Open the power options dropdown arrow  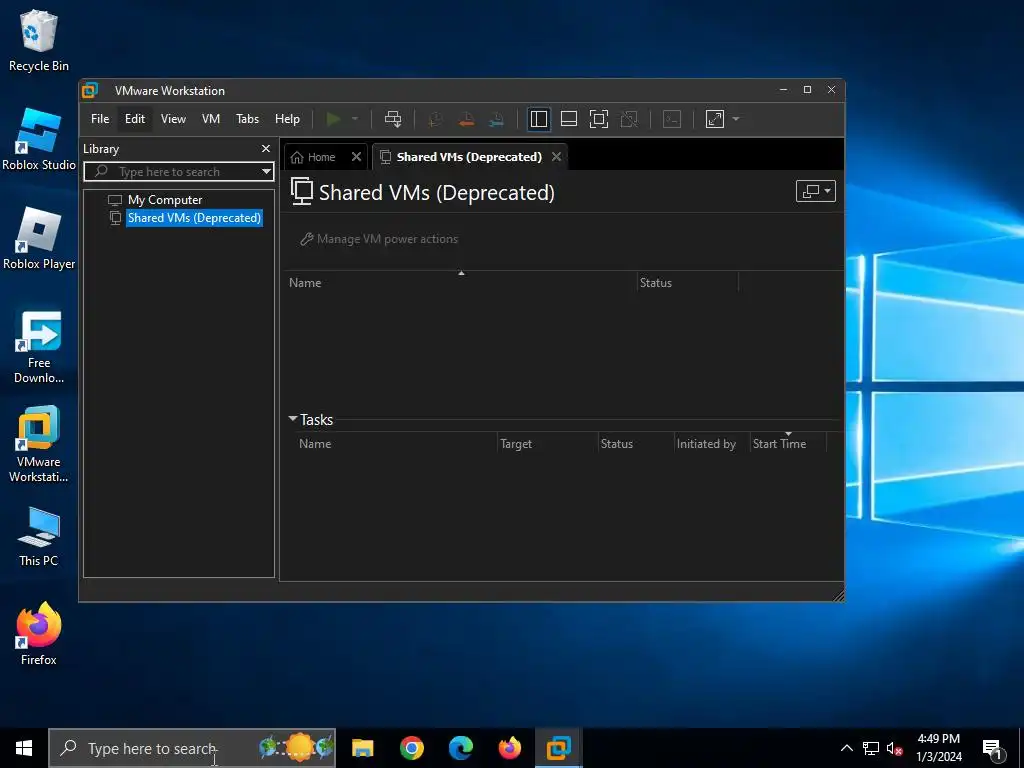355,119
